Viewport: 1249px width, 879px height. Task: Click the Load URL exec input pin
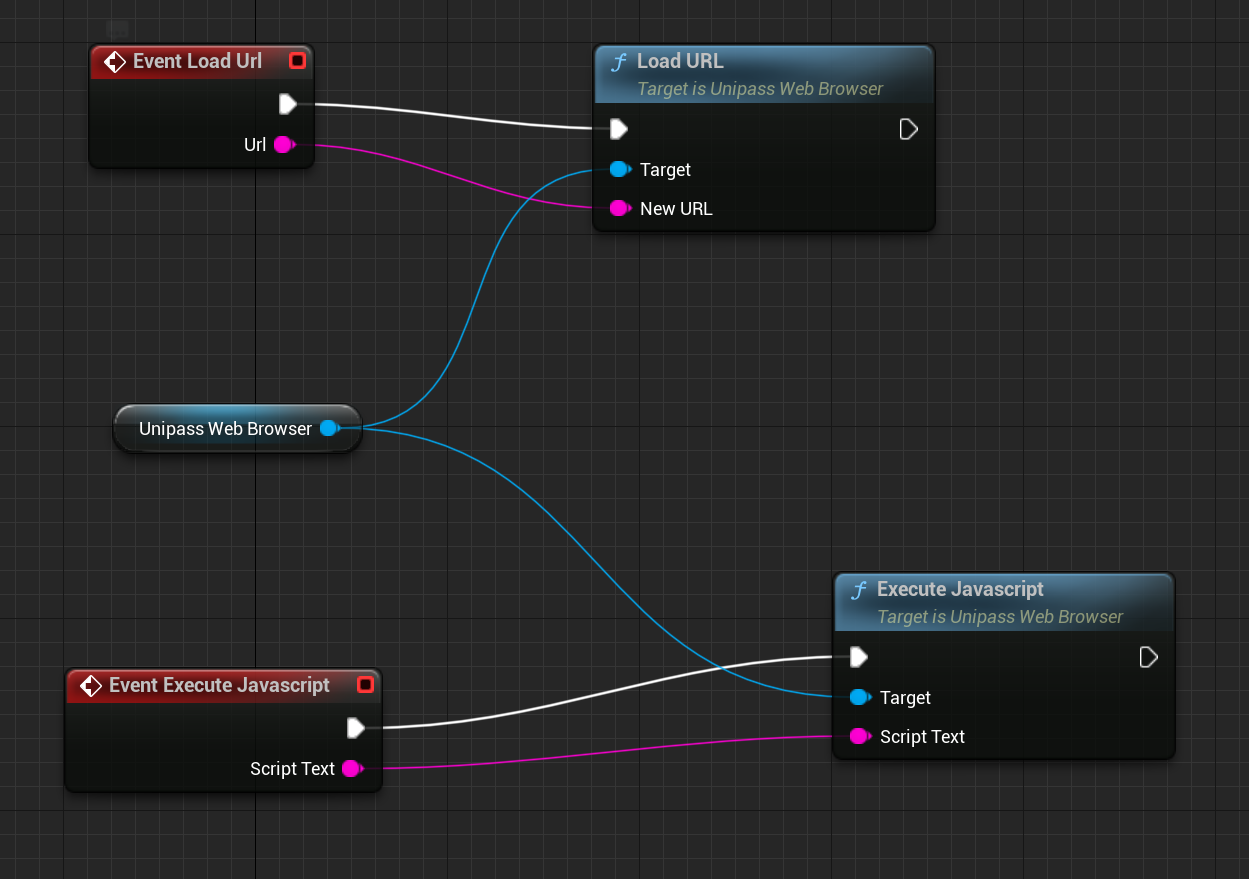click(x=619, y=129)
